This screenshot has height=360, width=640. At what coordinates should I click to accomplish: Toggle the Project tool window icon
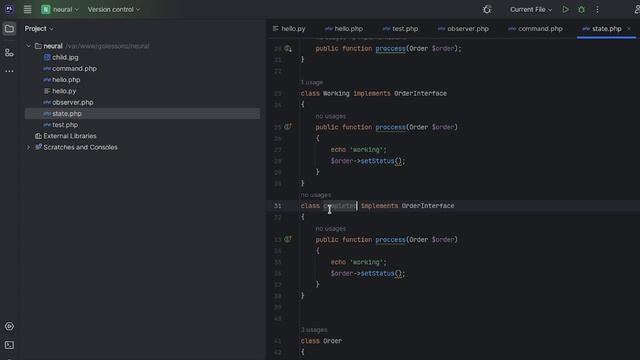coord(9,29)
